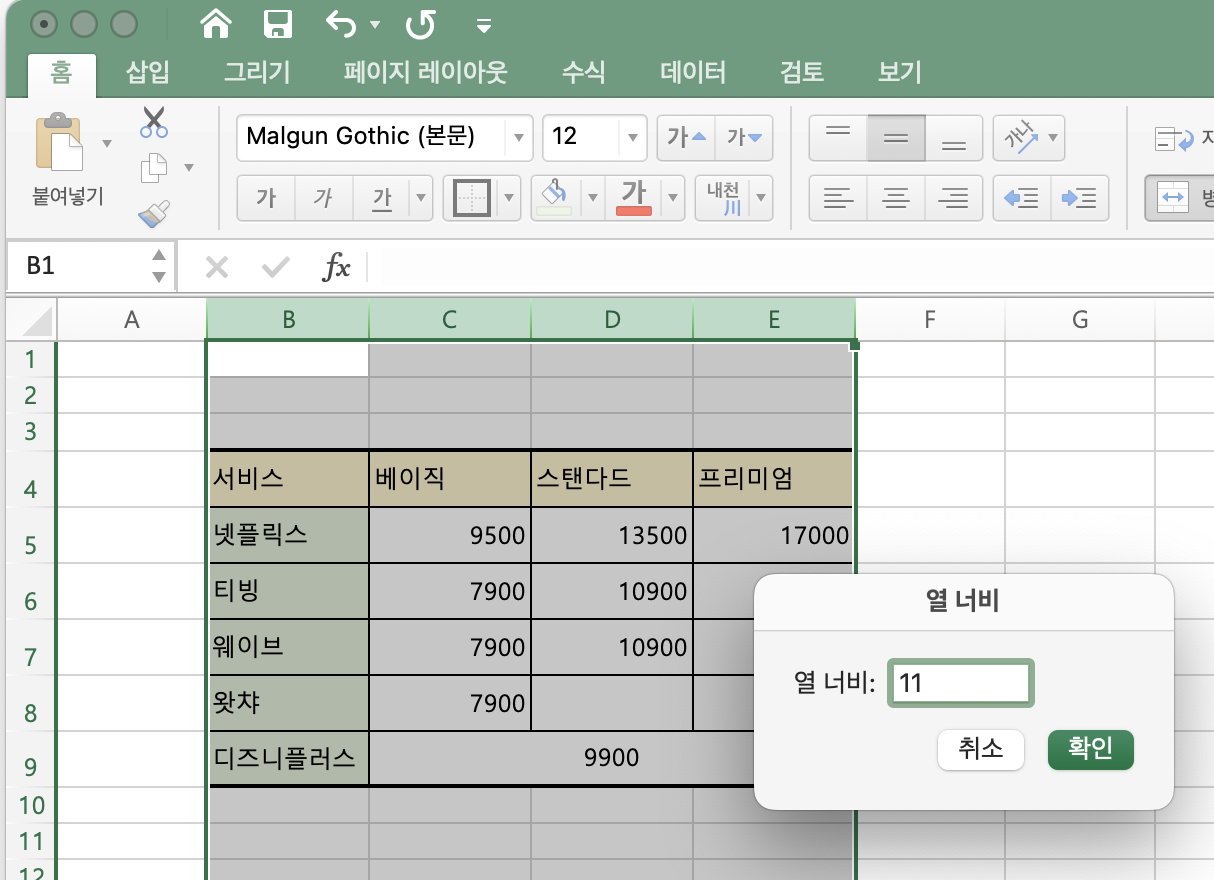Open font color dropdown arrow
1214x880 pixels.
point(673,197)
